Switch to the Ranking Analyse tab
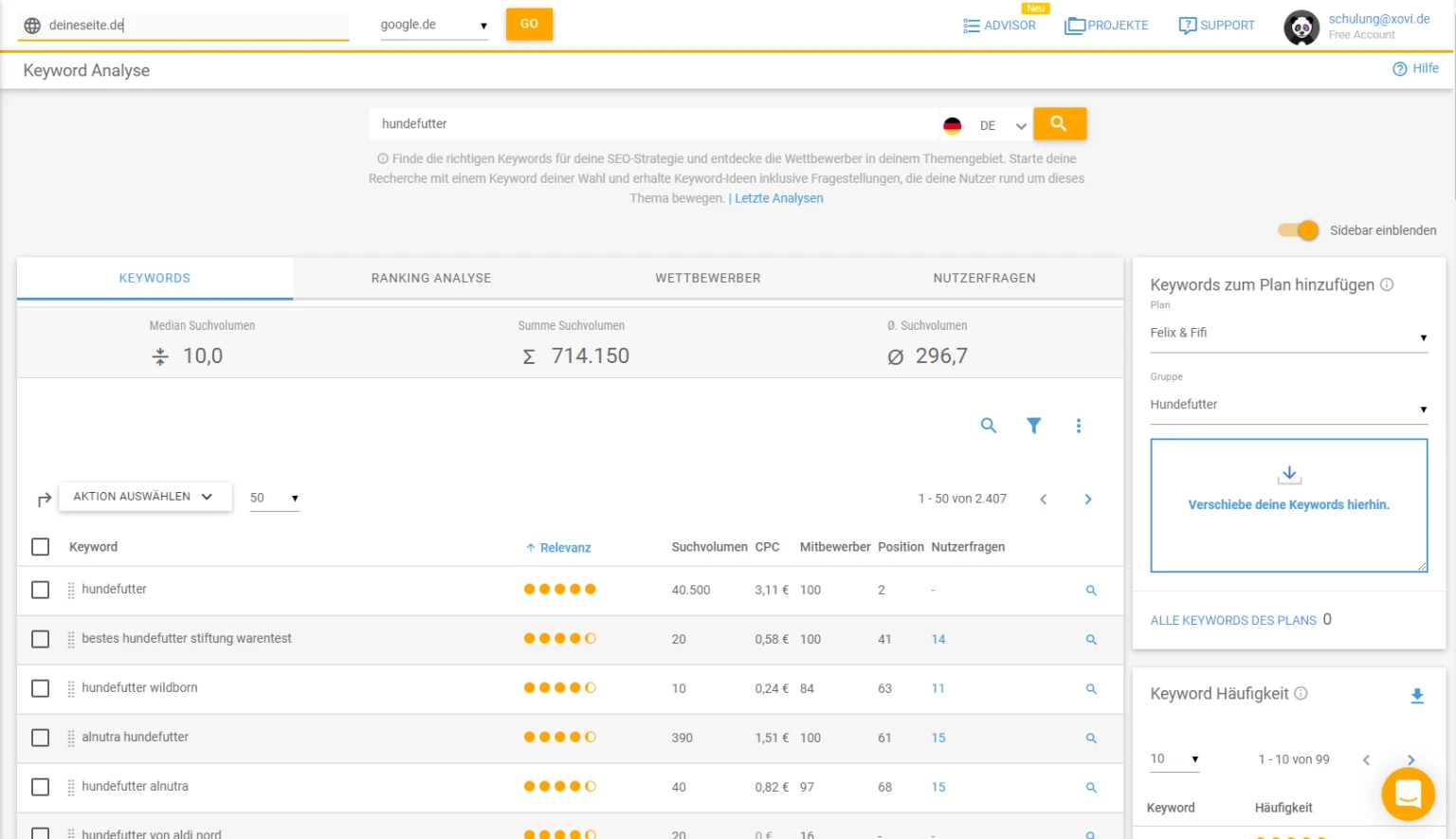This screenshot has width=1456, height=839. point(431,278)
